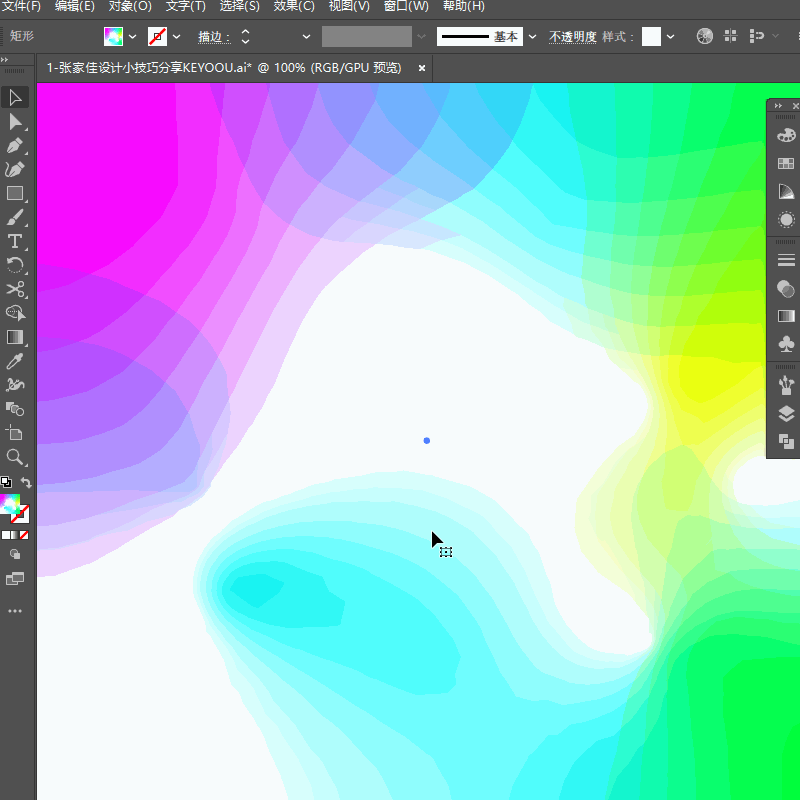Open the 编辑(E) menu

[x=74, y=6]
